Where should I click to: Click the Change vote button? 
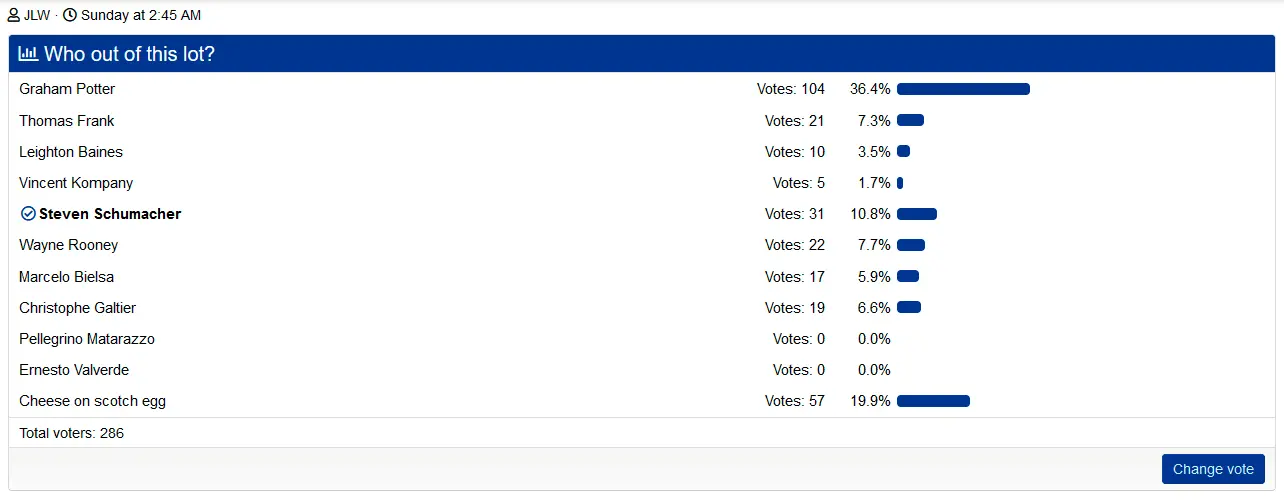click(x=1213, y=469)
